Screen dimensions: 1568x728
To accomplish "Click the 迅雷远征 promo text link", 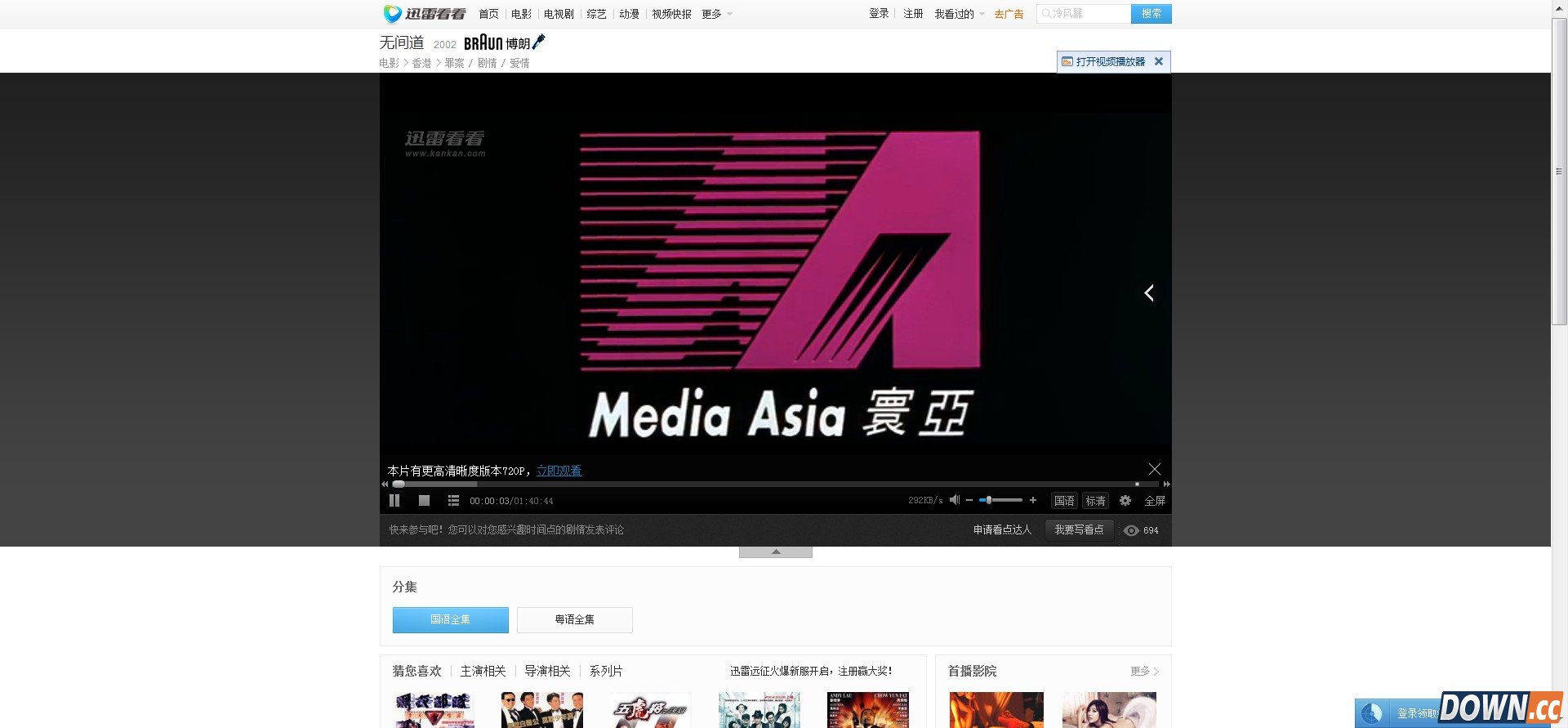I will [x=811, y=671].
